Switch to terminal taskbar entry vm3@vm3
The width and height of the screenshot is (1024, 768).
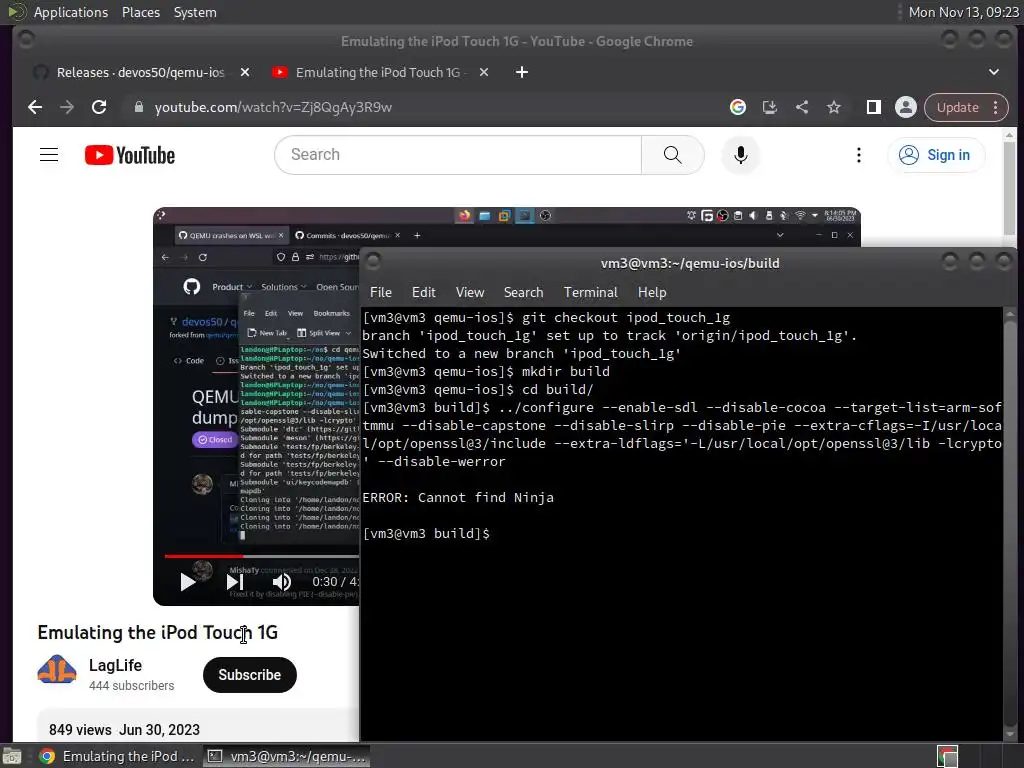287,756
